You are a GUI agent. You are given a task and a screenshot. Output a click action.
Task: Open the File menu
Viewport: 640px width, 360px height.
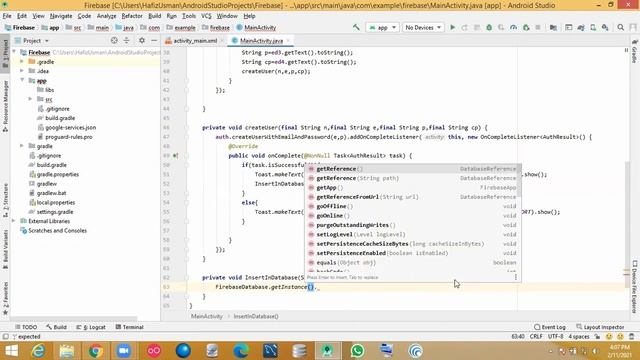tap(7, 16)
